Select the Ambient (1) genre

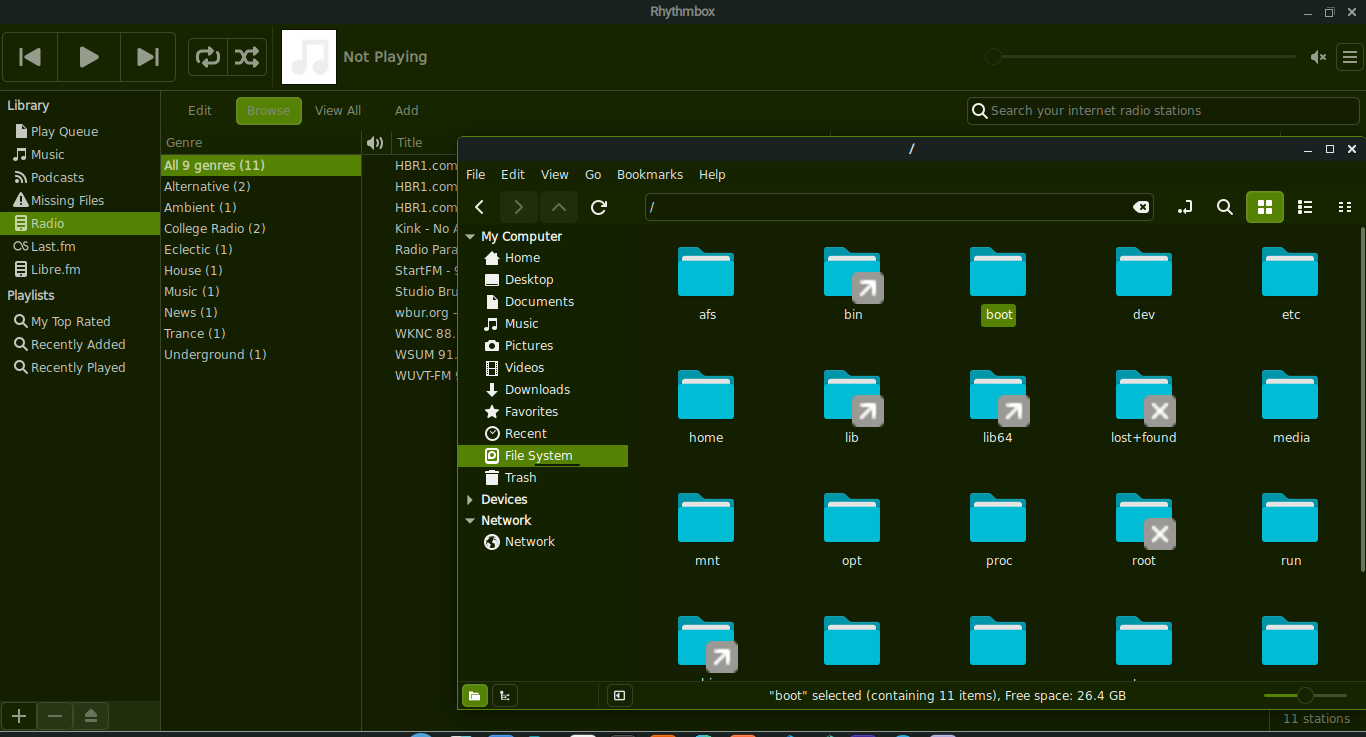260,207
